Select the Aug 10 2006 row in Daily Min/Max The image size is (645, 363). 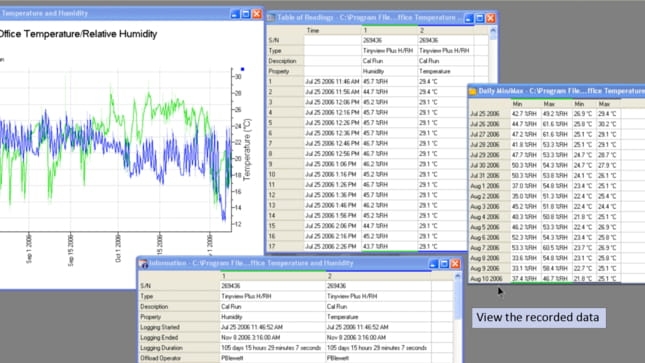pyautogui.click(x=490, y=279)
